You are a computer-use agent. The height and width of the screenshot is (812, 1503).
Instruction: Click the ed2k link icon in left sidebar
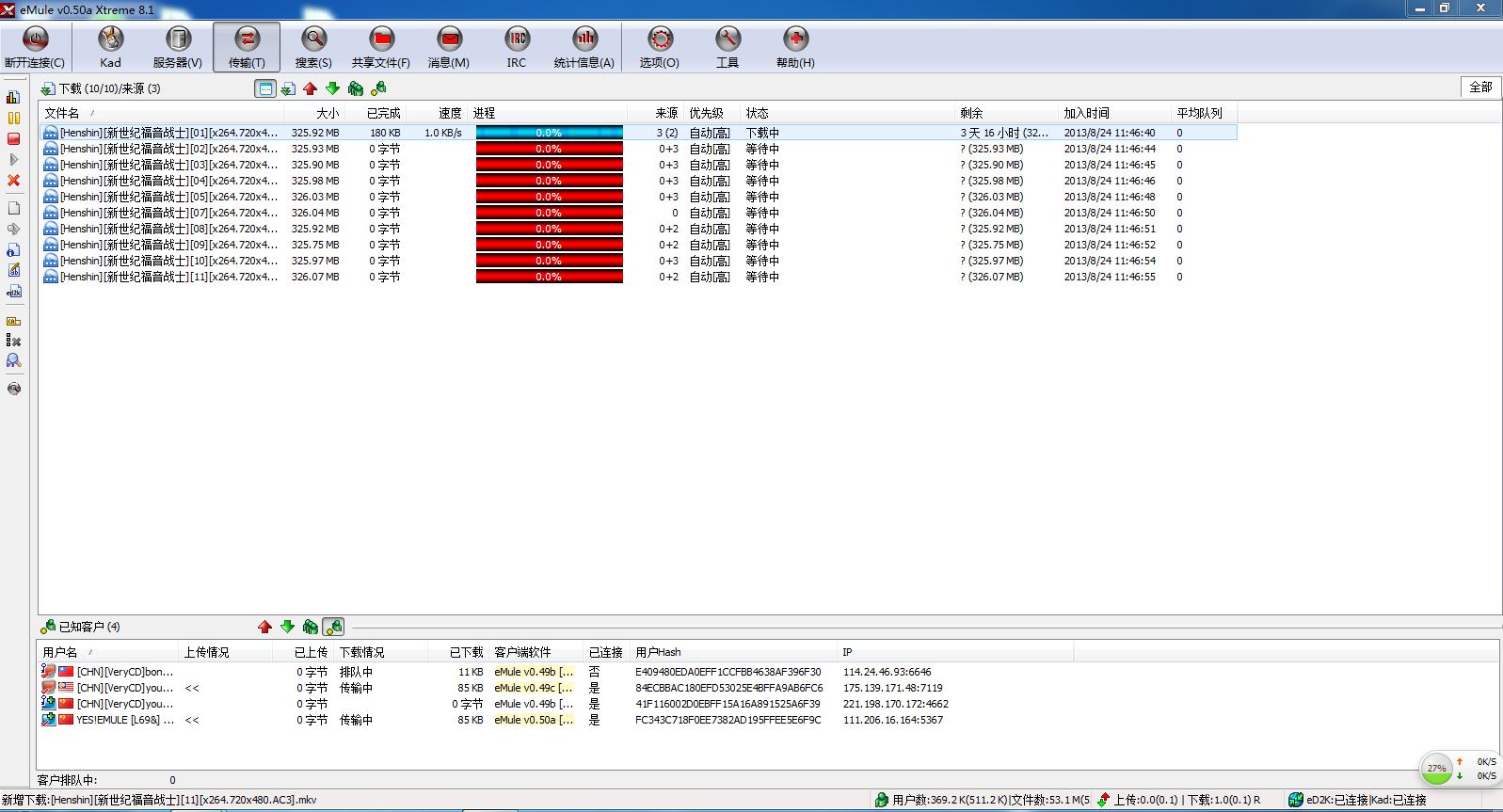click(13, 292)
